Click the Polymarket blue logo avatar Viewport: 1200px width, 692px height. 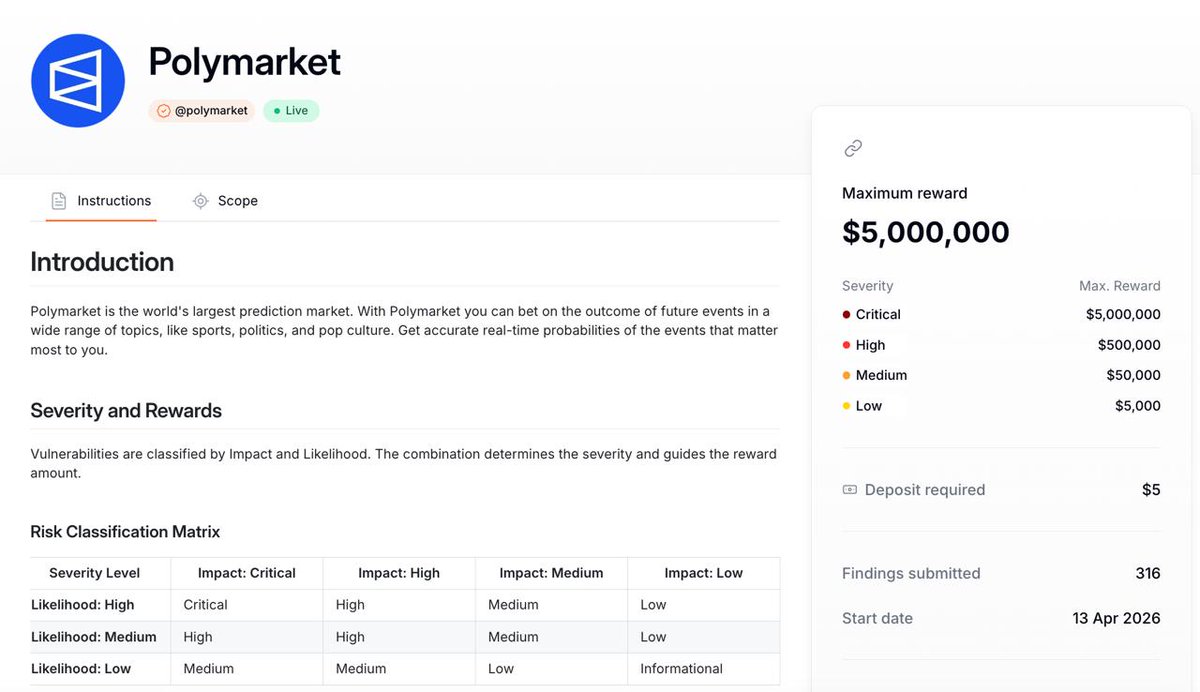78,81
